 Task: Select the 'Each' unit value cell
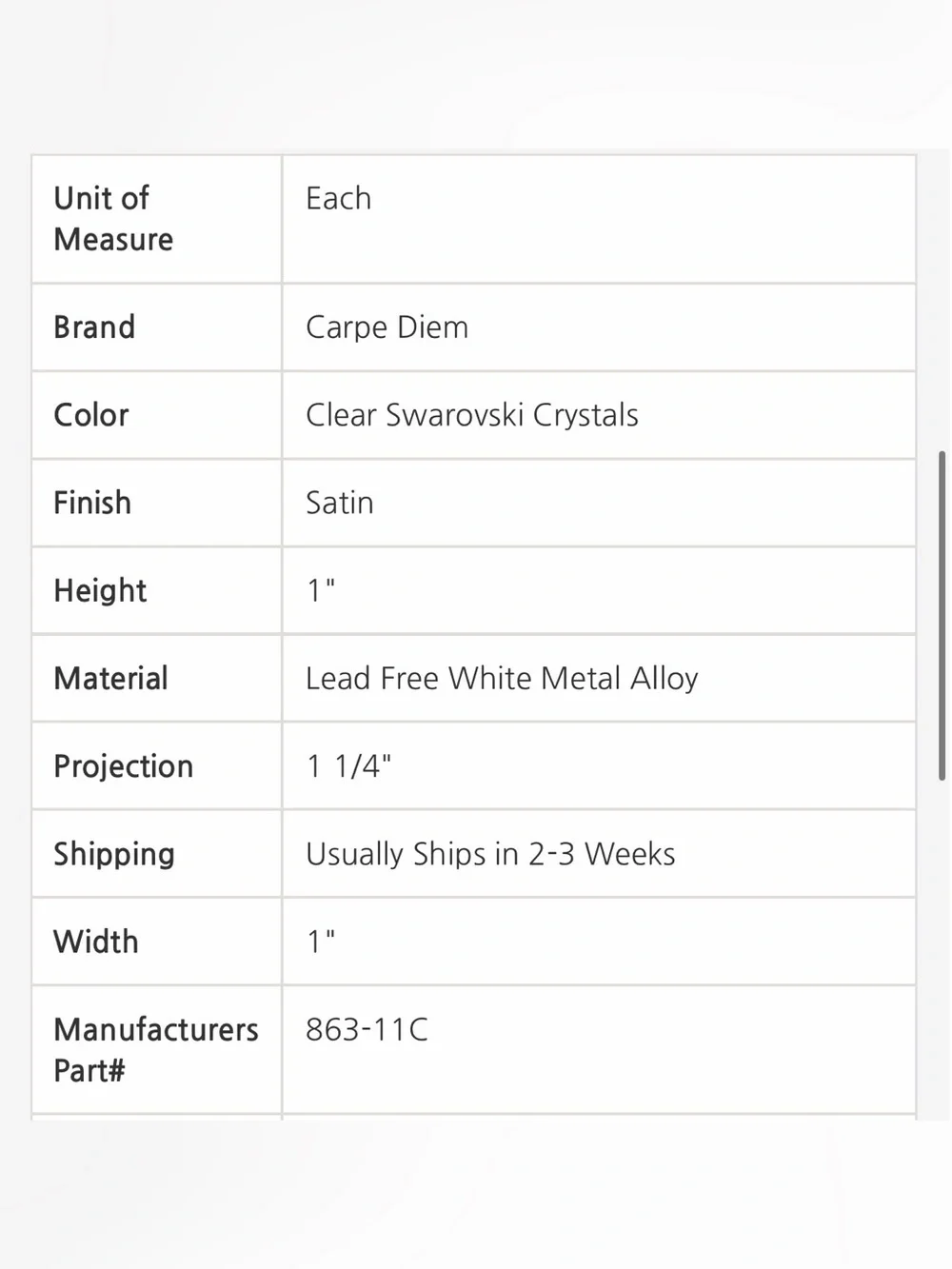(599, 219)
